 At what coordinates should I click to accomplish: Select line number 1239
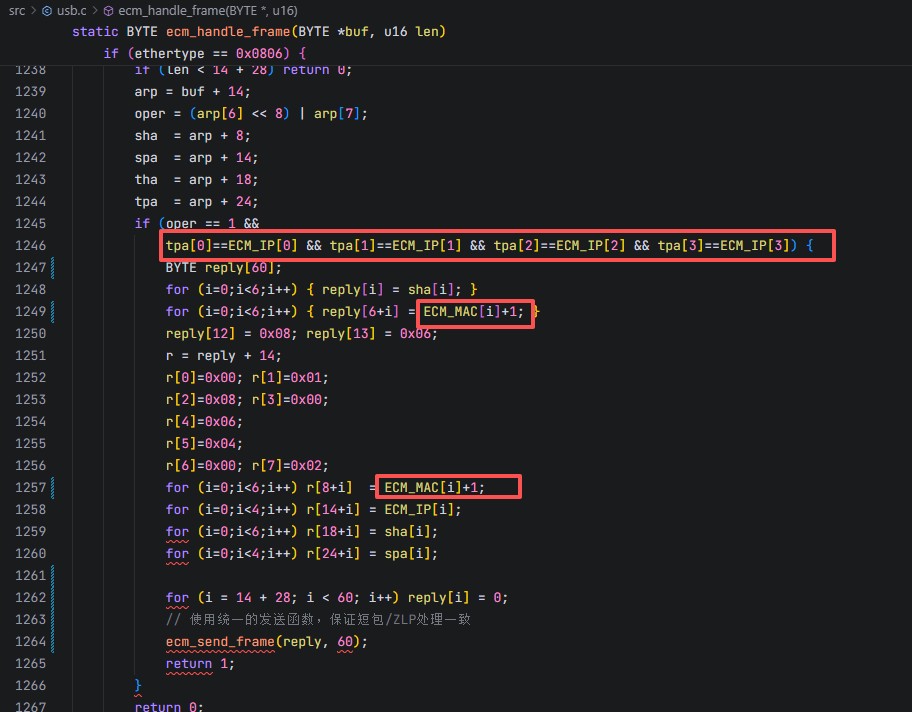point(30,91)
